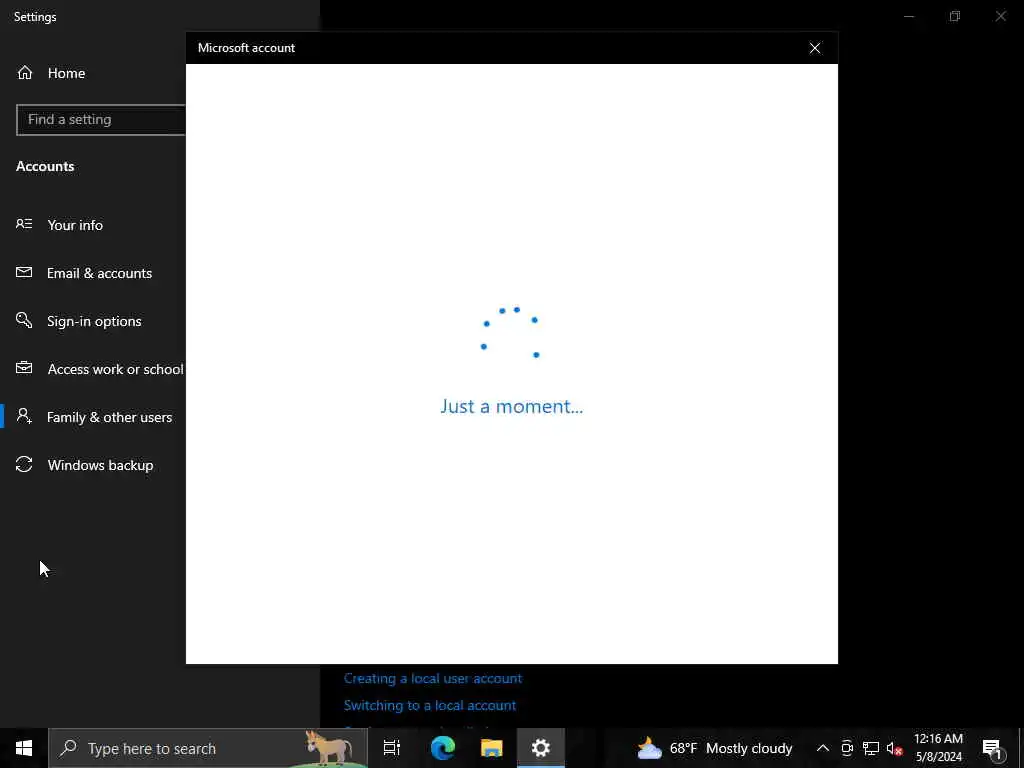Screen dimensions: 1024x768
Task: Click the Sign-in options key icon
Action: [24, 320]
